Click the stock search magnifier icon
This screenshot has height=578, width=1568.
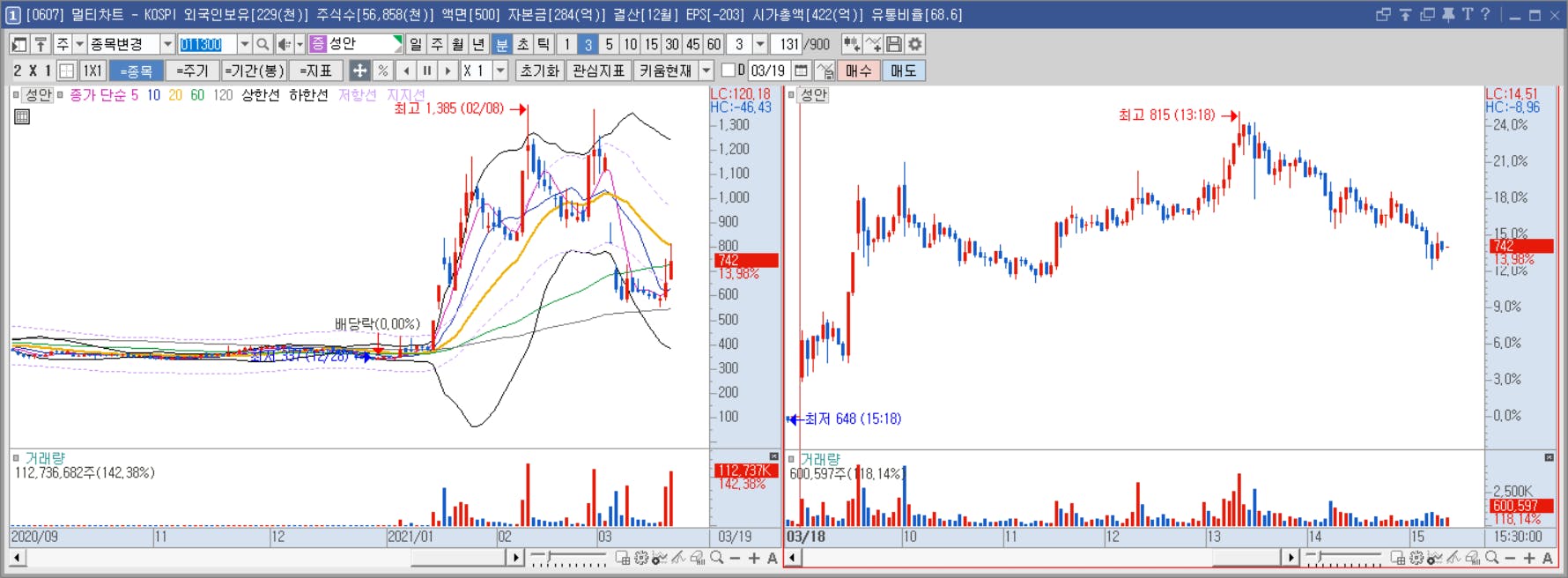(x=263, y=44)
